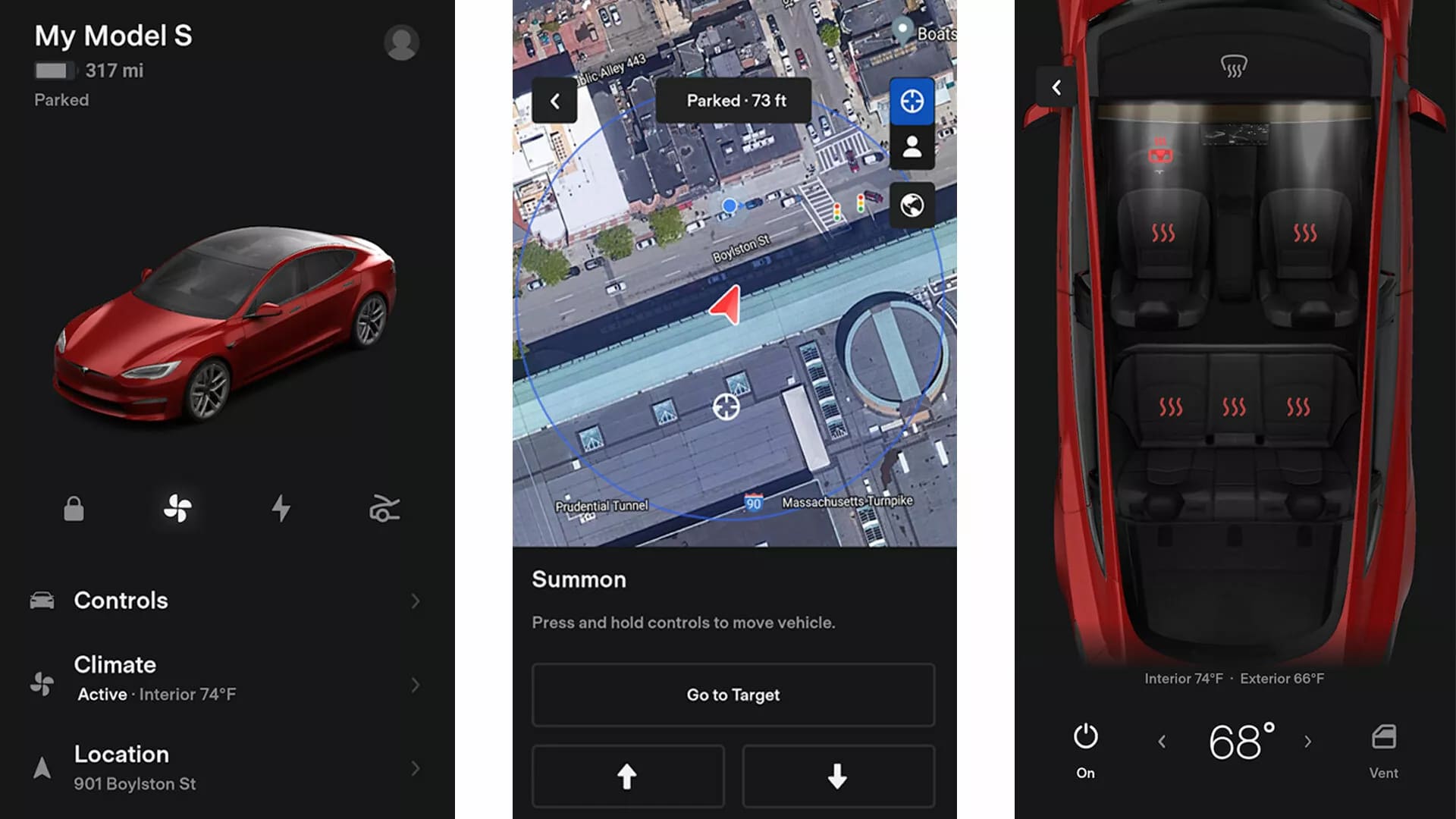
Task: Click back arrow on map panel
Action: [x=554, y=100]
